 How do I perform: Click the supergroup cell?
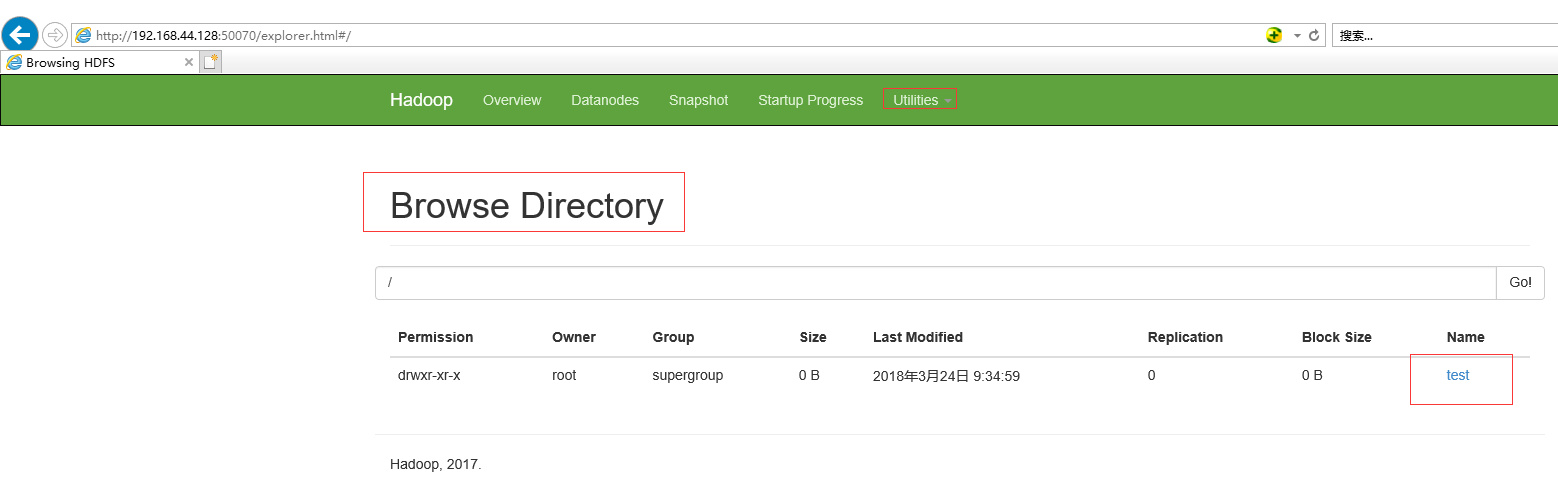pos(688,375)
